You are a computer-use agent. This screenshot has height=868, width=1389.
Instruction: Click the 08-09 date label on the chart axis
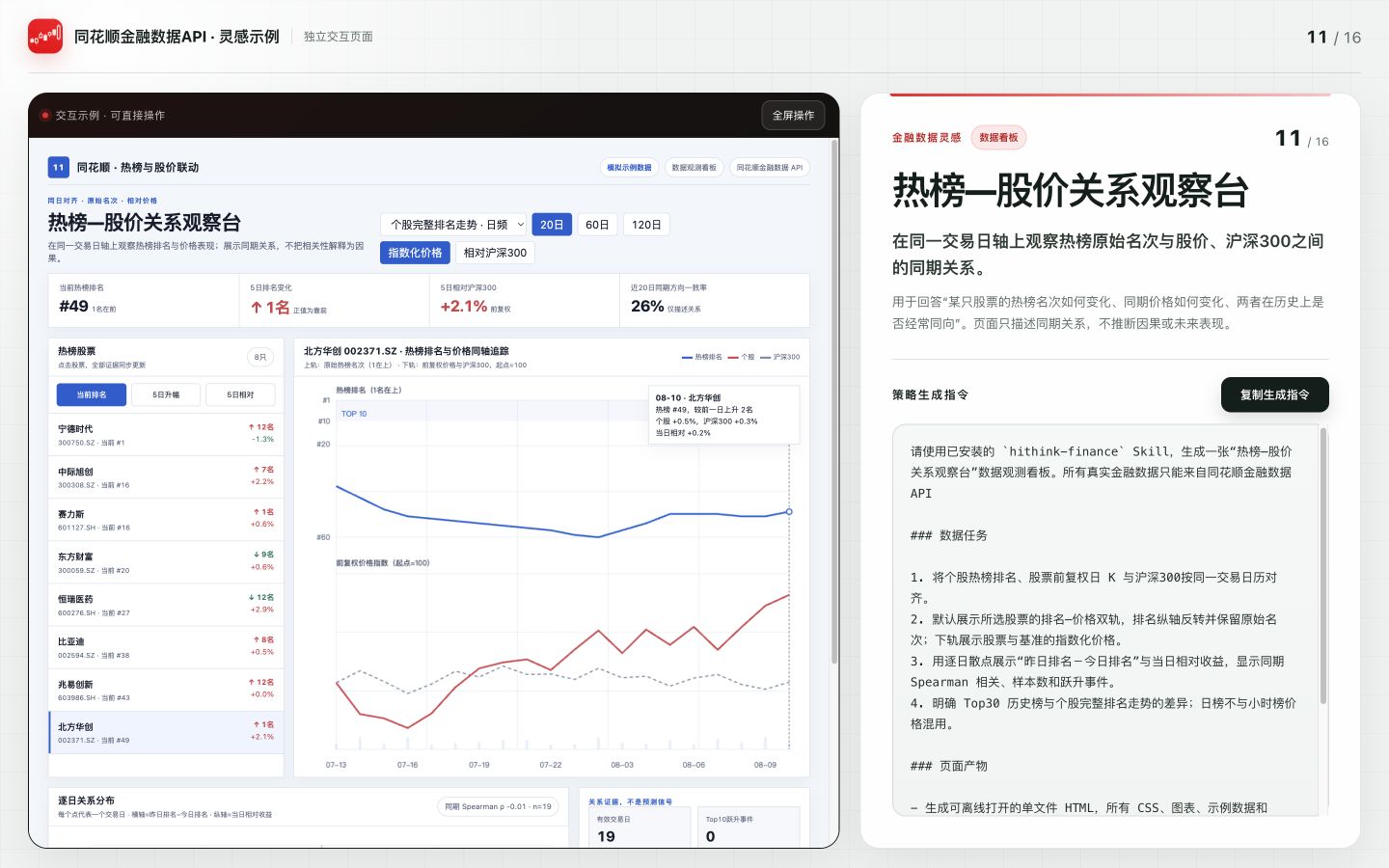765,765
